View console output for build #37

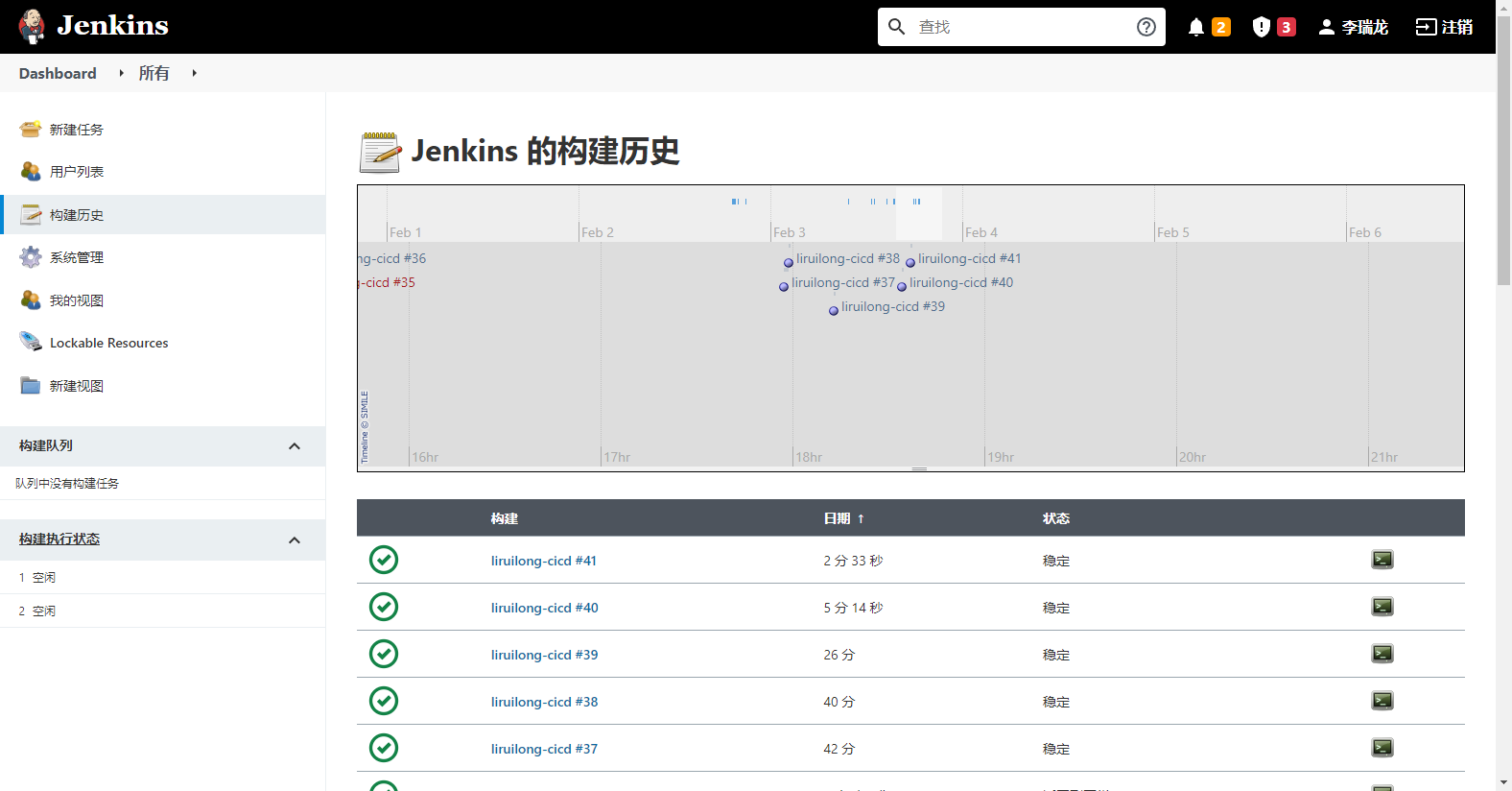pyautogui.click(x=1382, y=748)
